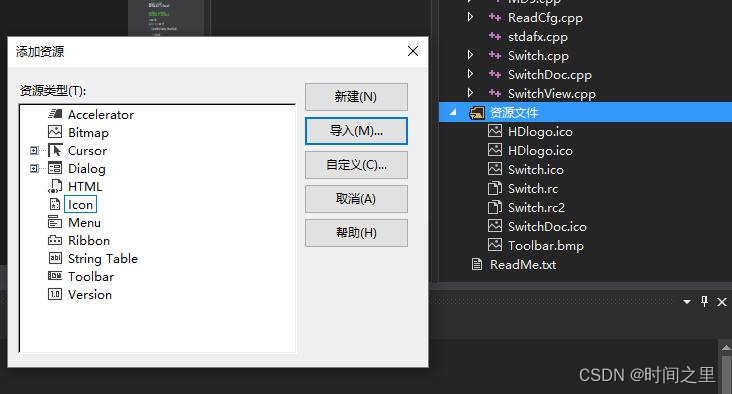Click the 新建(N) button
This screenshot has height=394, width=732.
[356, 97]
